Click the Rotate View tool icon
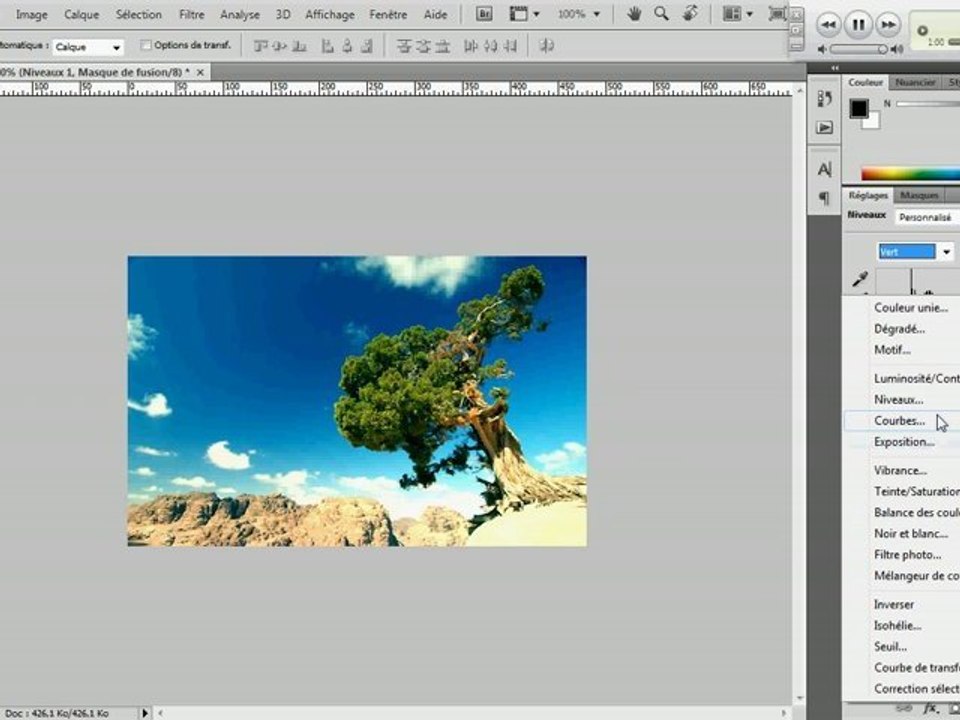Screen dimensions: 960x720 [x=691, y=13]
